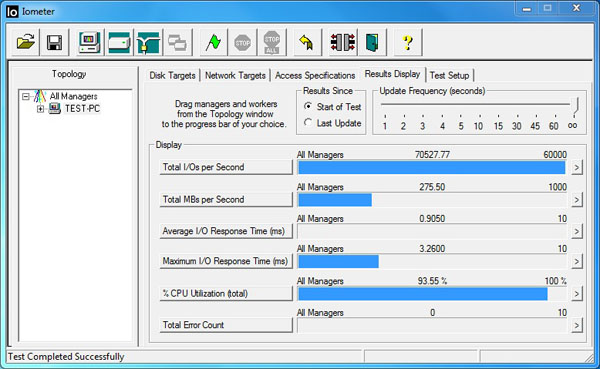
Task: Switch to the Disk Targets tab
Action: click(173, 75)
